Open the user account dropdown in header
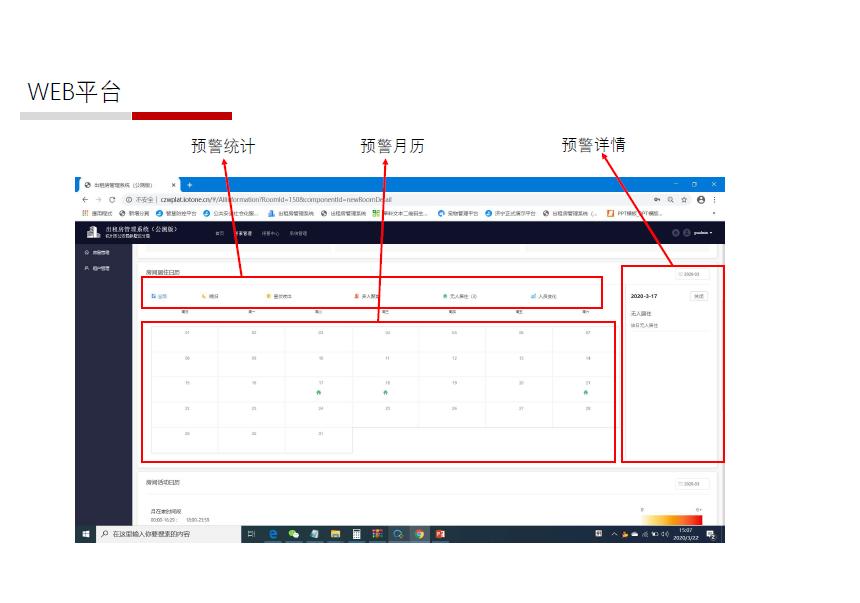This screenshot has width=860, height=603. coord(703,233)
